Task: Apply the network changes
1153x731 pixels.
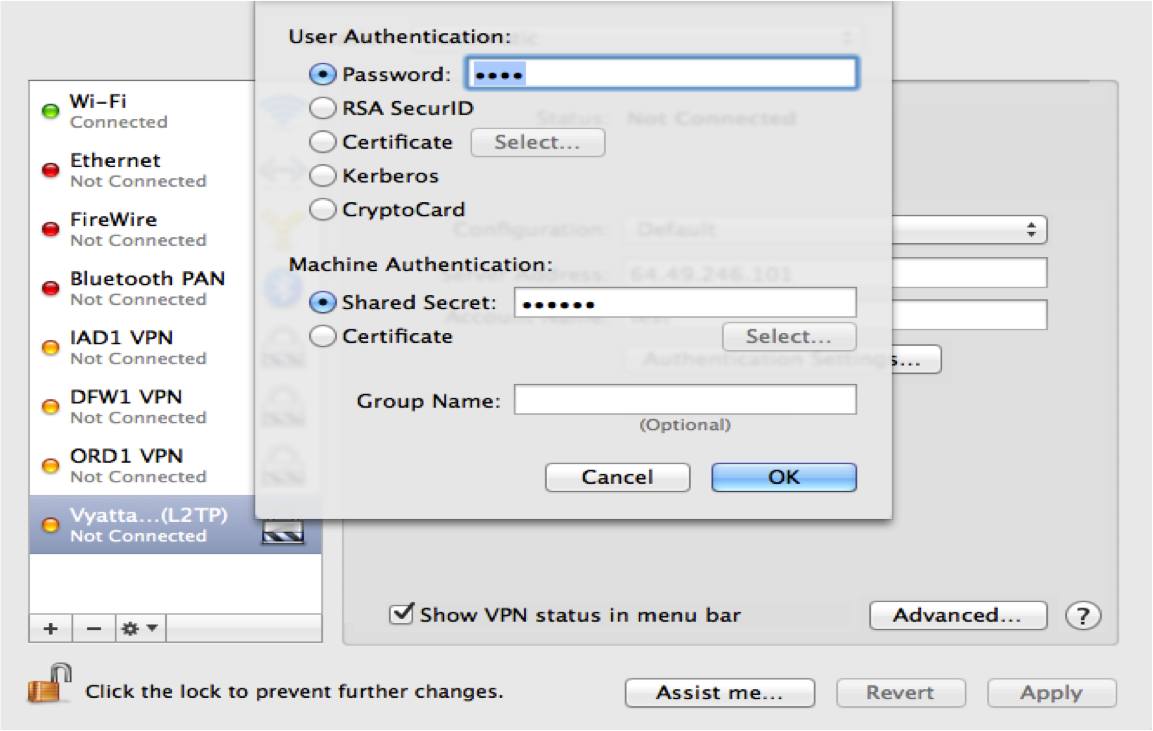Action: (1052, 693)
